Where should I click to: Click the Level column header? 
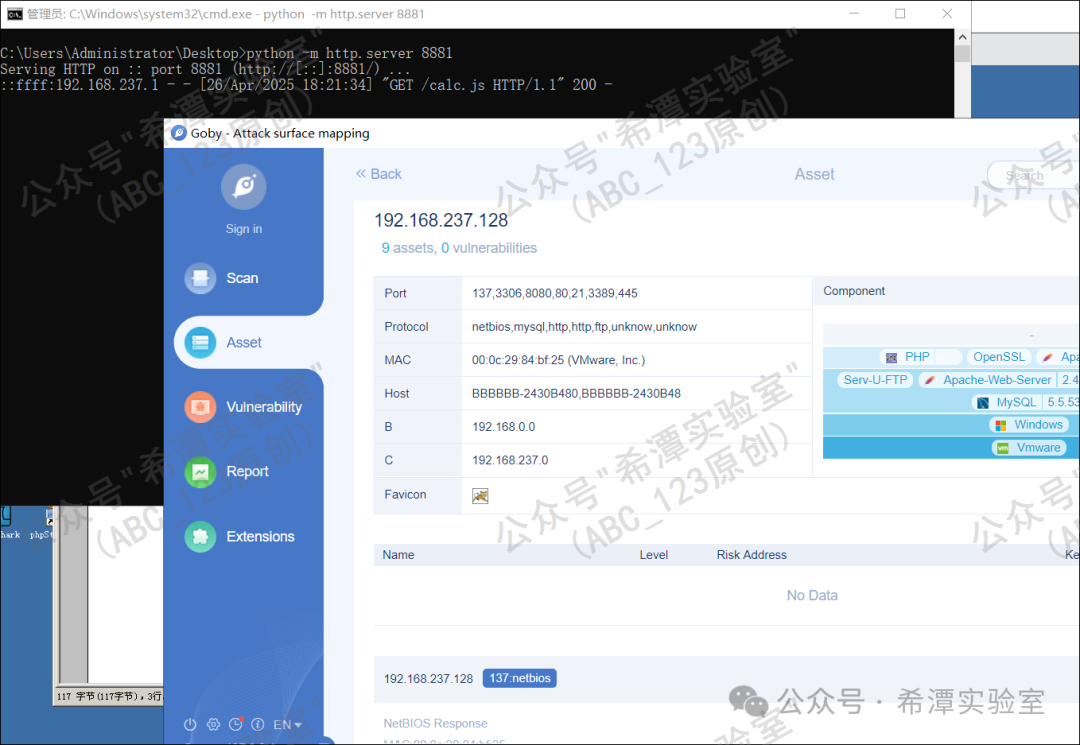[x=654, y=555]
